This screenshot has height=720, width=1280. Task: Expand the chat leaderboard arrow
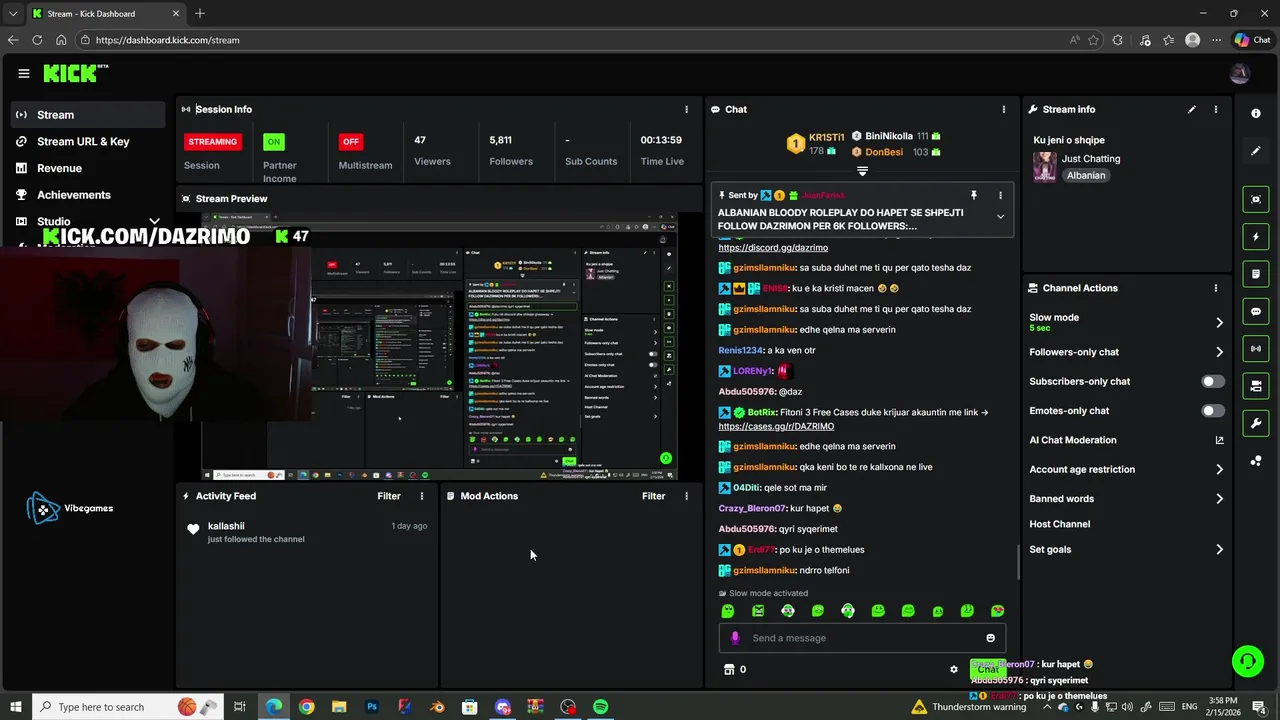point(862,172)
